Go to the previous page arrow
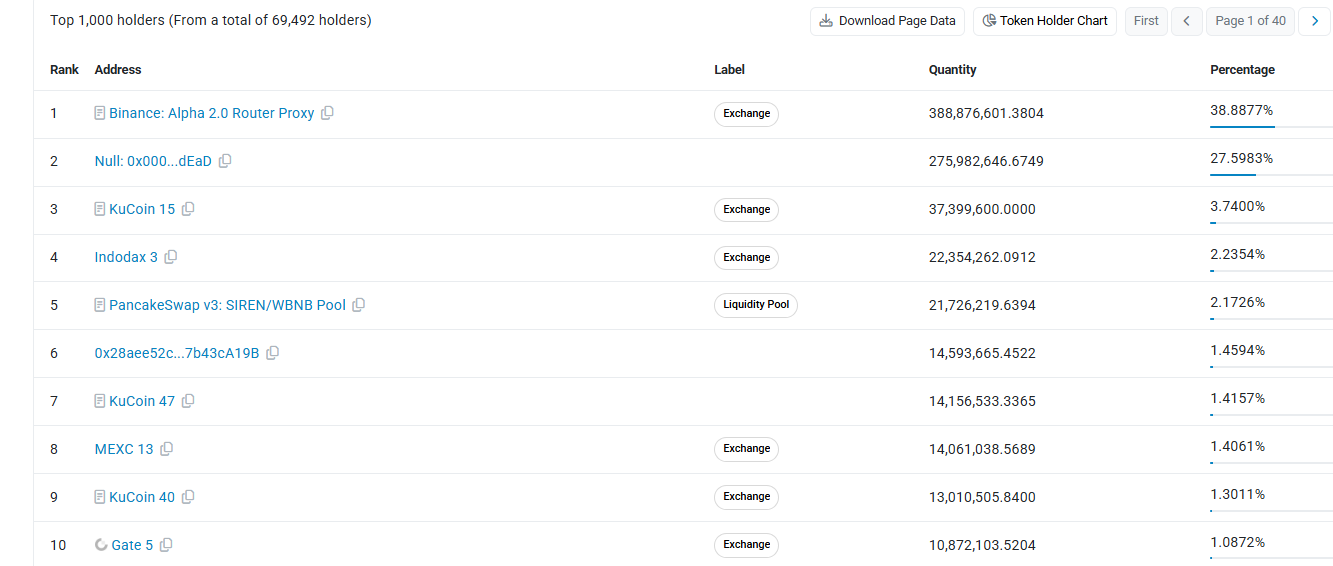The image size is (1333, 566). 1186,21
